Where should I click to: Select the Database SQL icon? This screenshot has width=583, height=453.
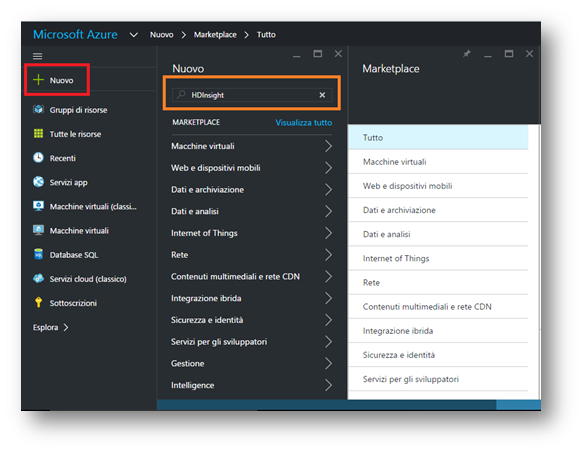pyautogui.click(x=38, y=254)
